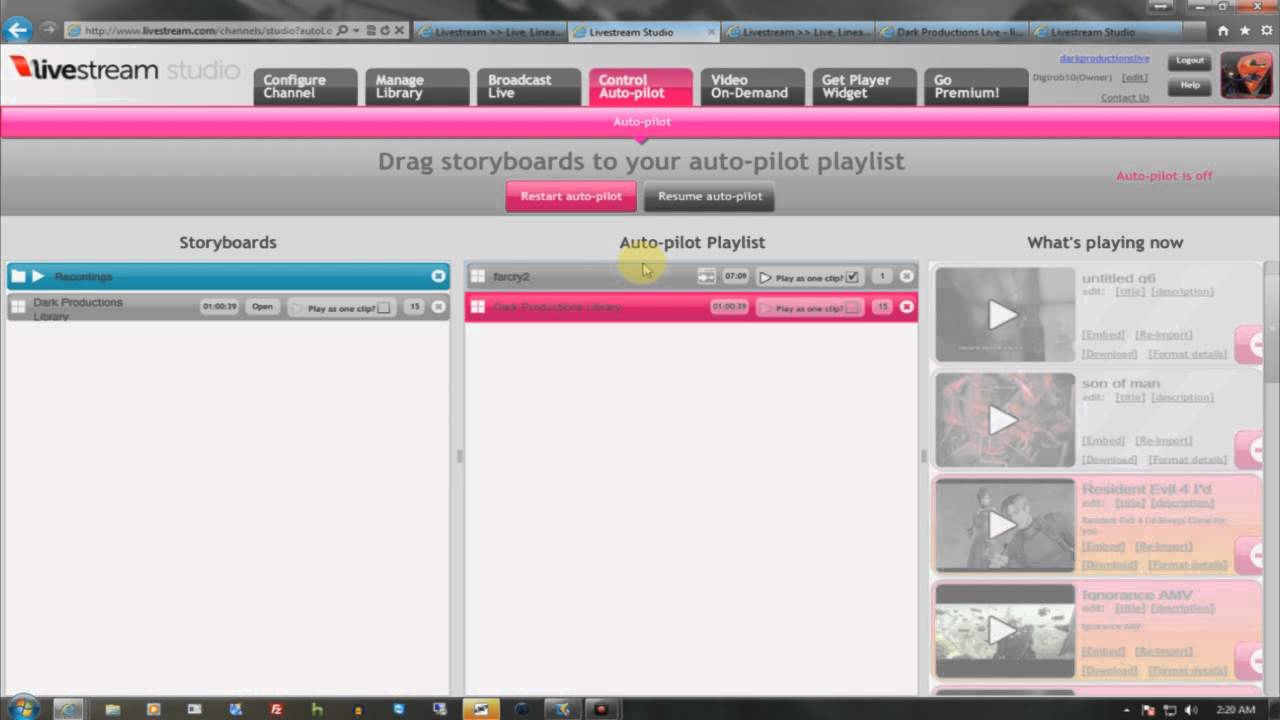The image size is (1280, 720).
Task: Click the profile avatar image
Action: [1247, 75]
